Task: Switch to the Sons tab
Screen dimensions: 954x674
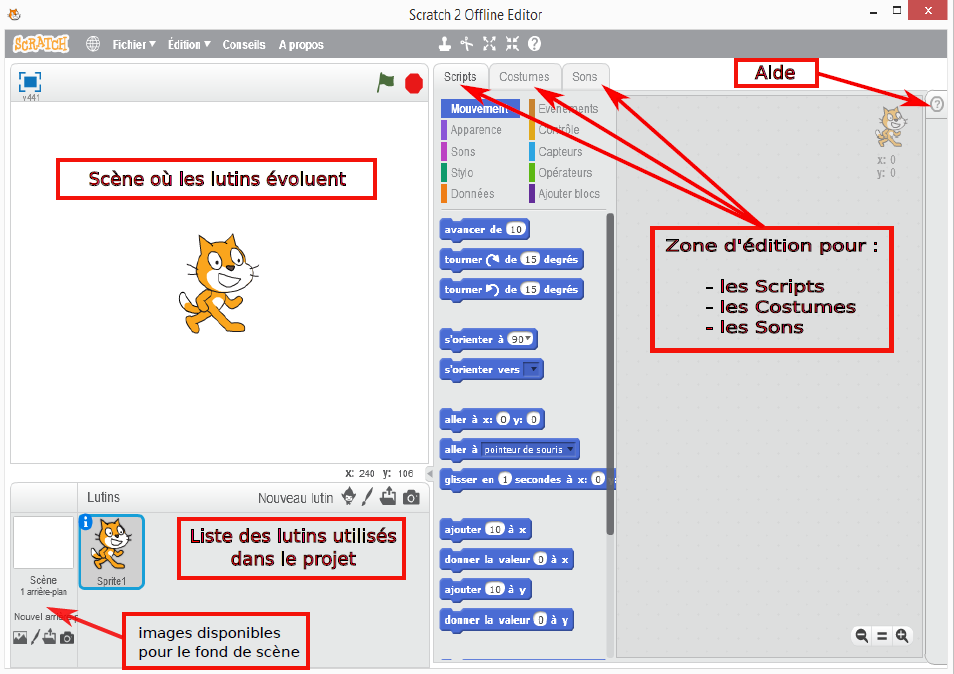Action: click(585, 77)
